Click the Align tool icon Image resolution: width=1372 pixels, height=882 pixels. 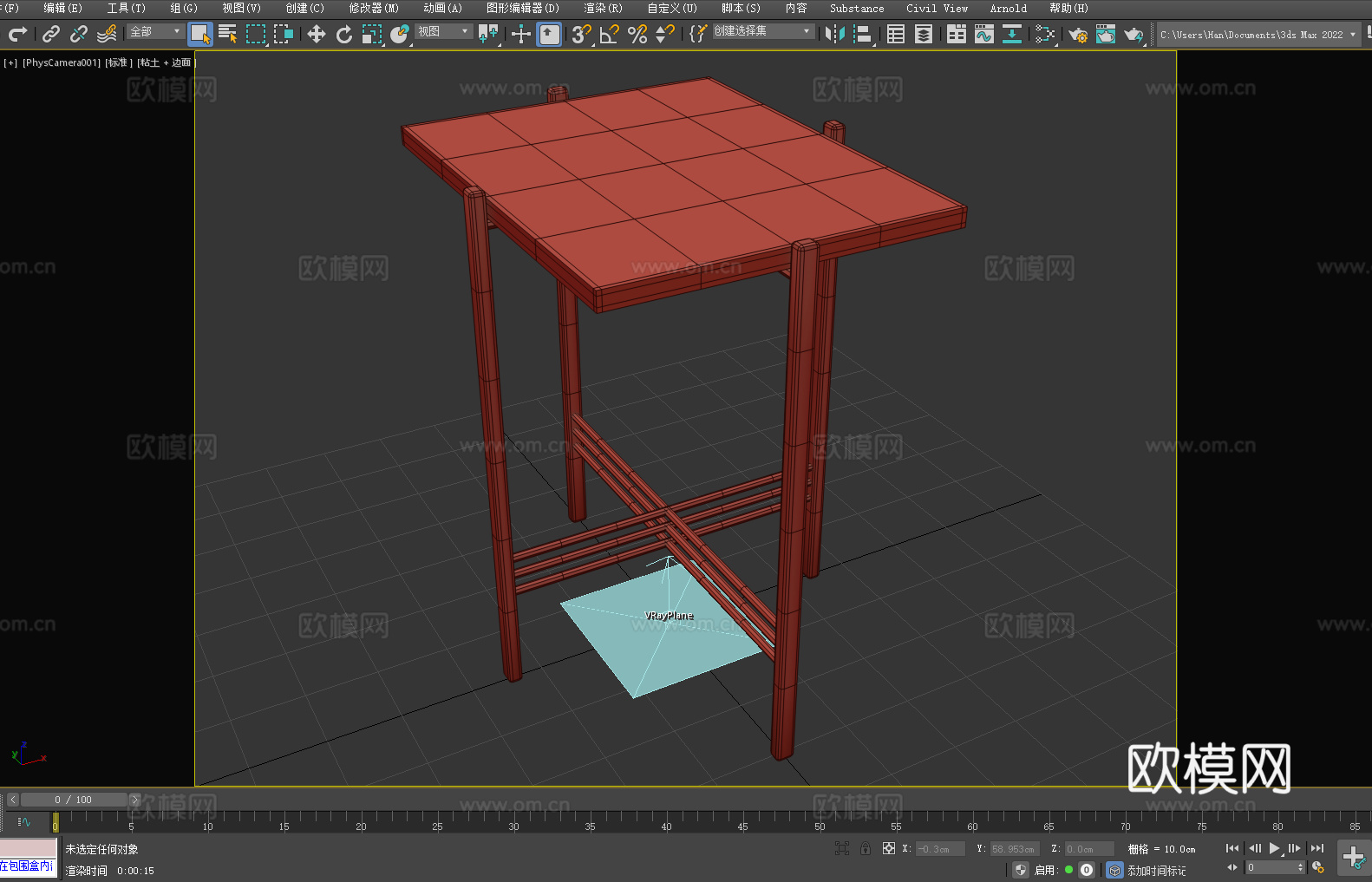point(863,34)
